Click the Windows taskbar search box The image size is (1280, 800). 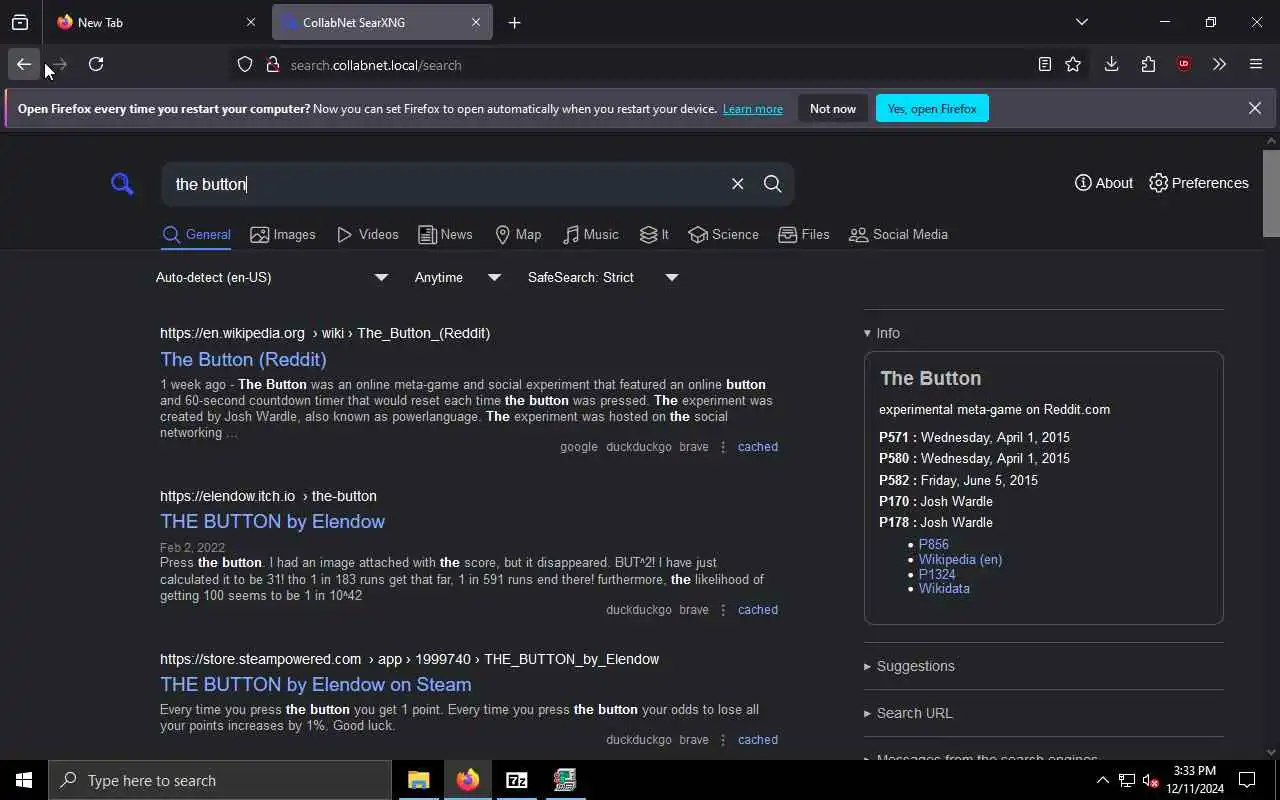point(220,780)
